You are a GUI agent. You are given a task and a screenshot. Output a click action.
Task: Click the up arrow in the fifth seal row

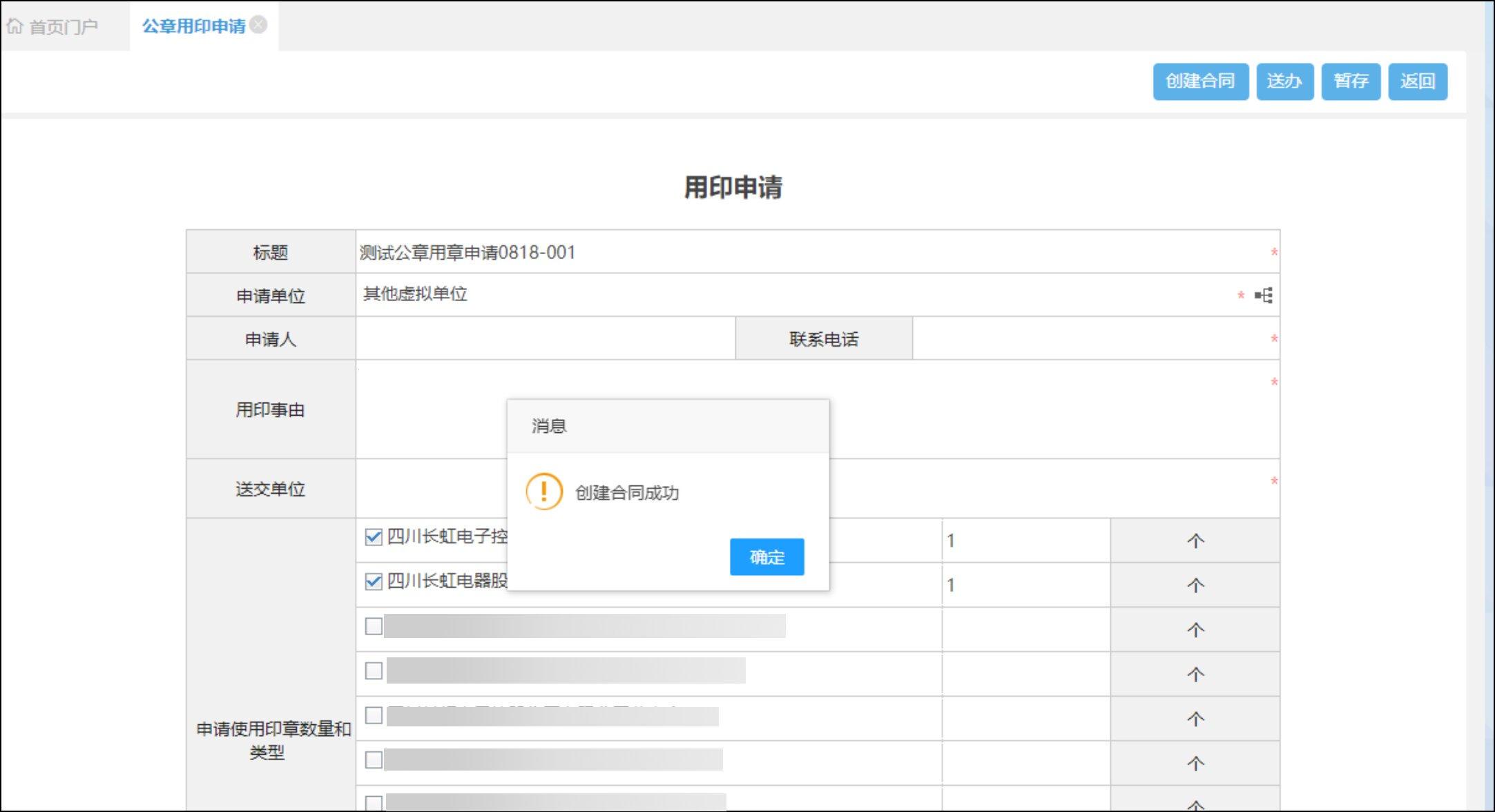(1195, 719)
